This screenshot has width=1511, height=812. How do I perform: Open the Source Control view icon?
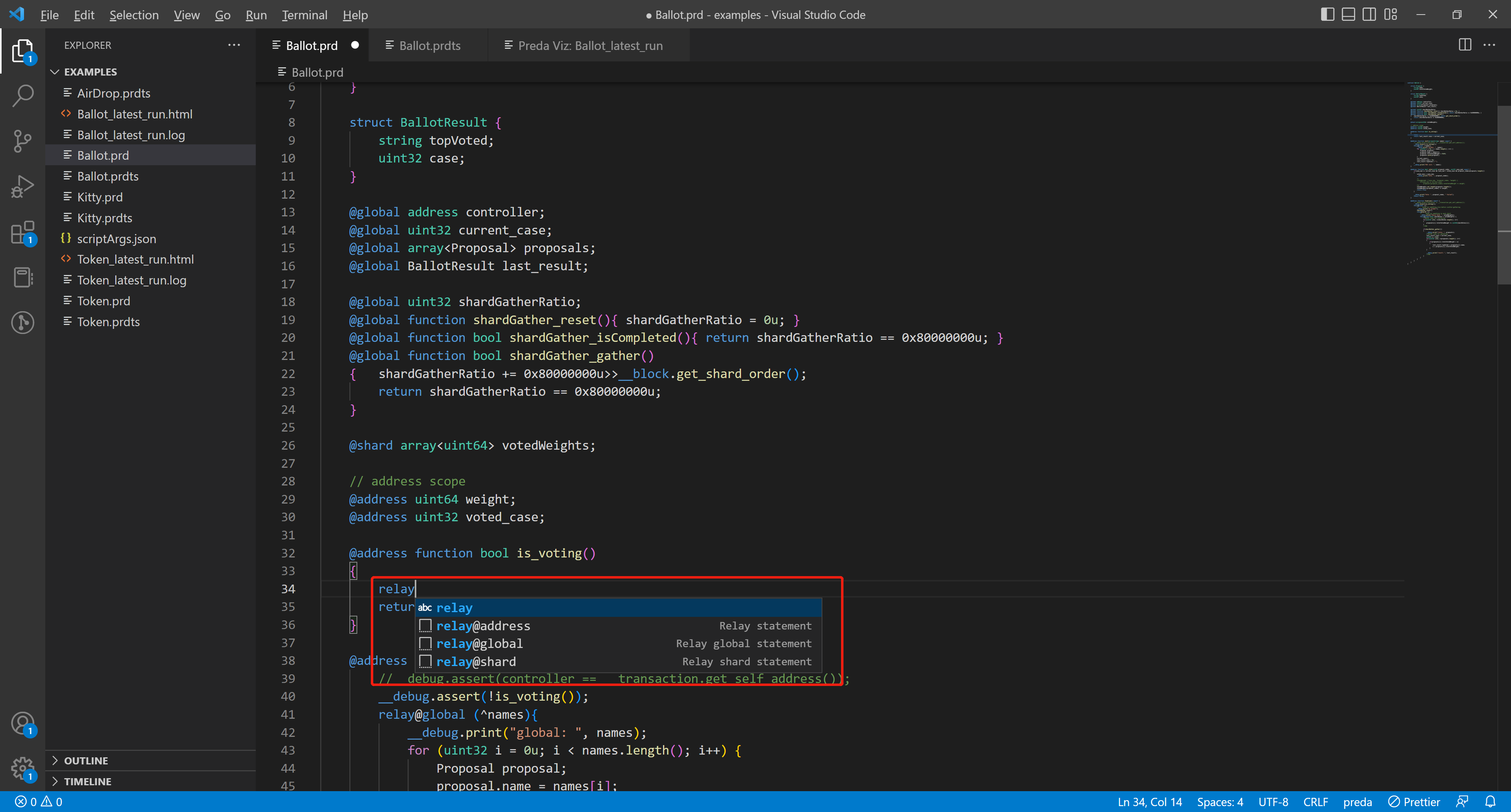tap(22, 141)
